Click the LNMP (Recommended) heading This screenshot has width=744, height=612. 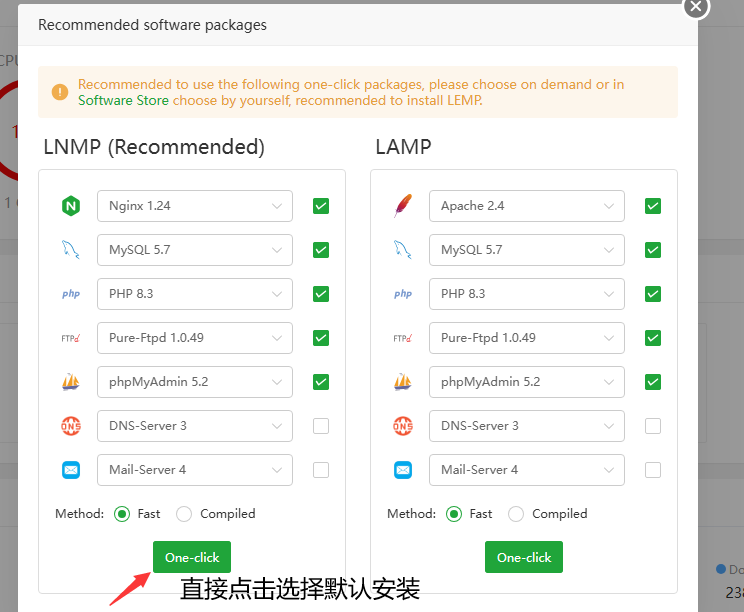(x=154, y=147)
